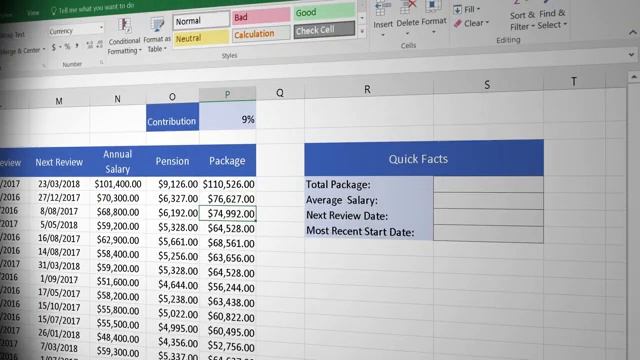Image resolution: width=640 pixels, height=360 pixels.
Task: Click the Next Review header cell
Action: [59, 162]
